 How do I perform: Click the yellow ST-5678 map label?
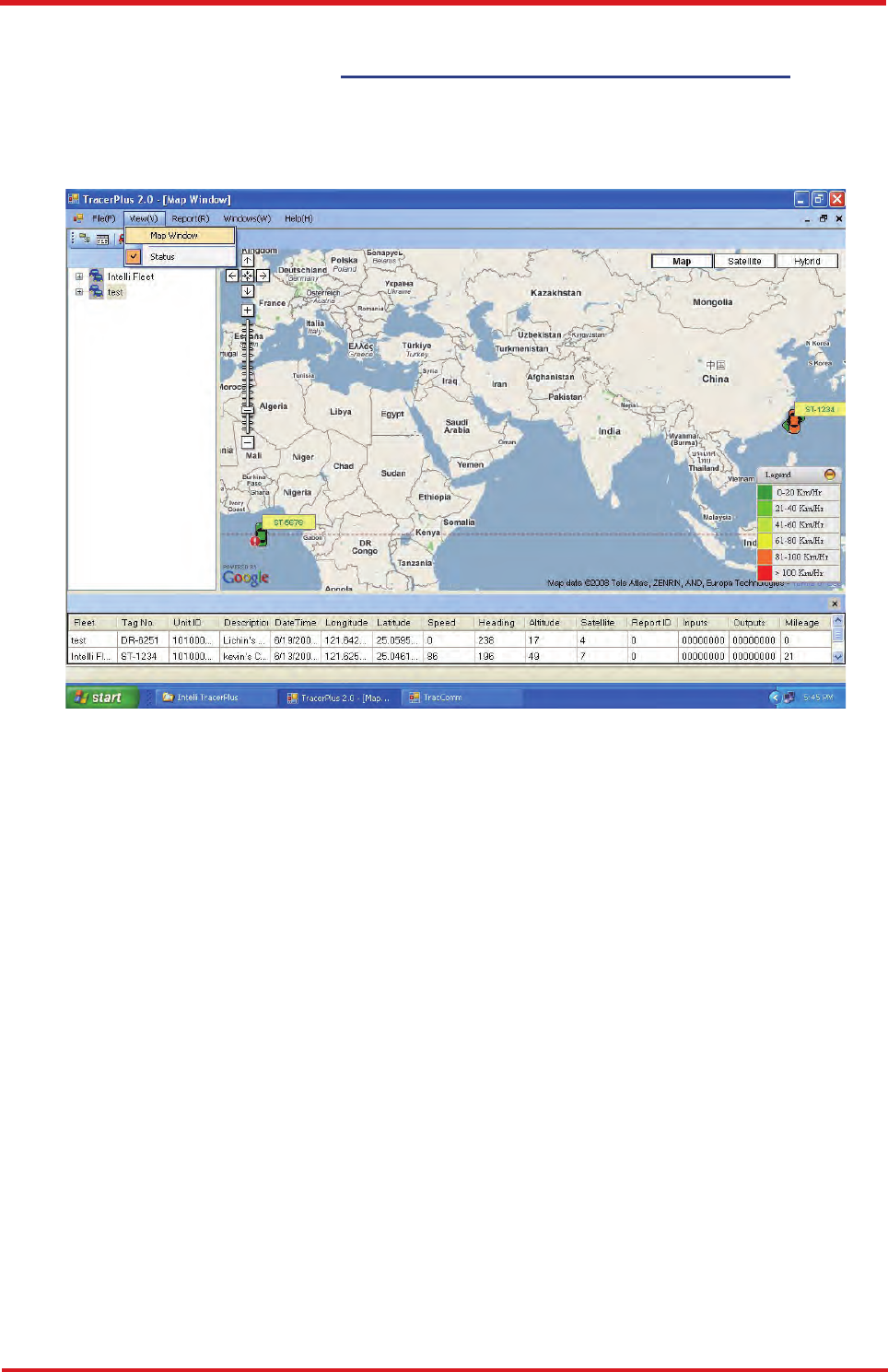click(x=288, y=522)
